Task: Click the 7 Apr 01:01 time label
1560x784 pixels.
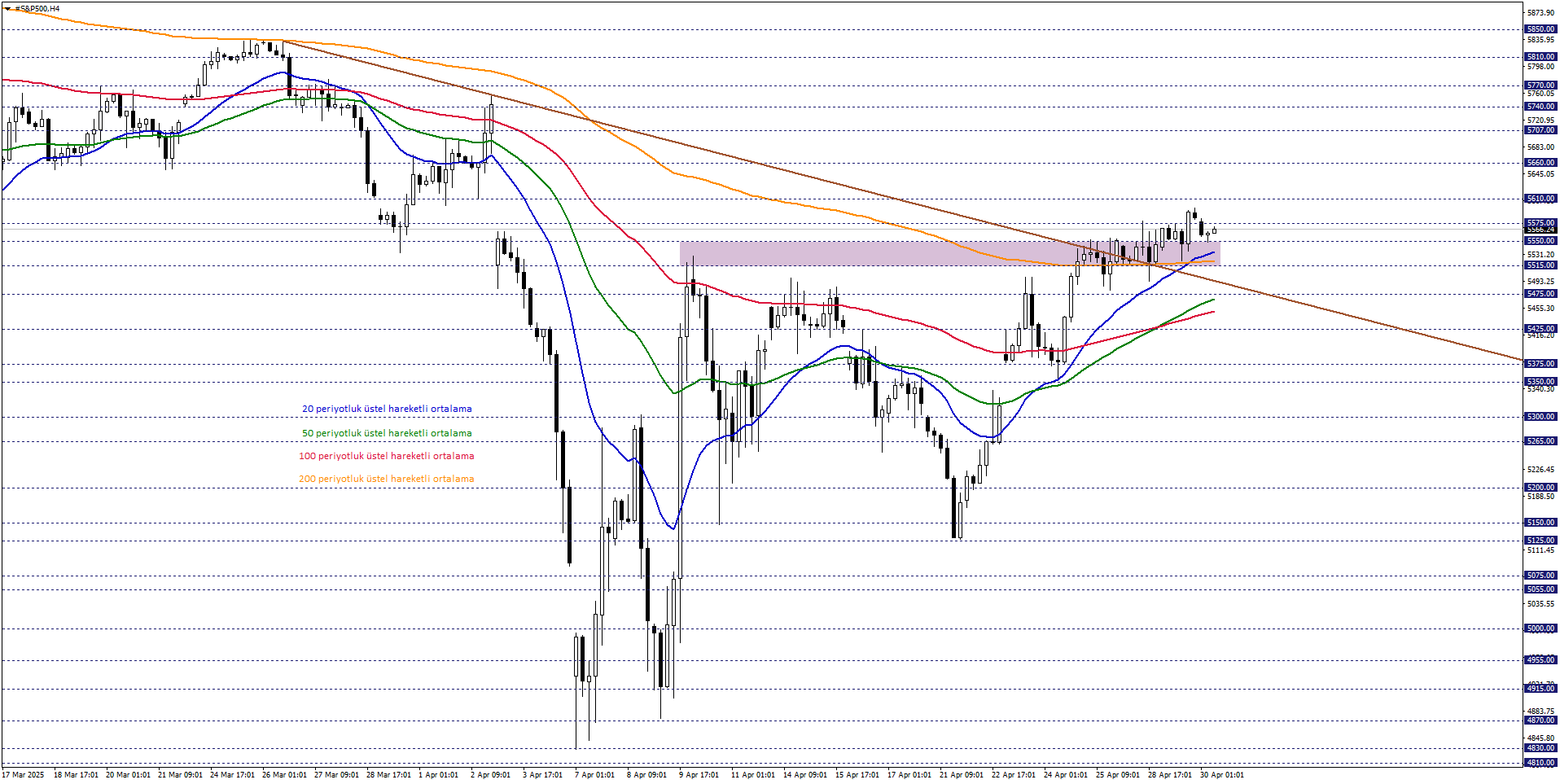Action: click(594, 775)
